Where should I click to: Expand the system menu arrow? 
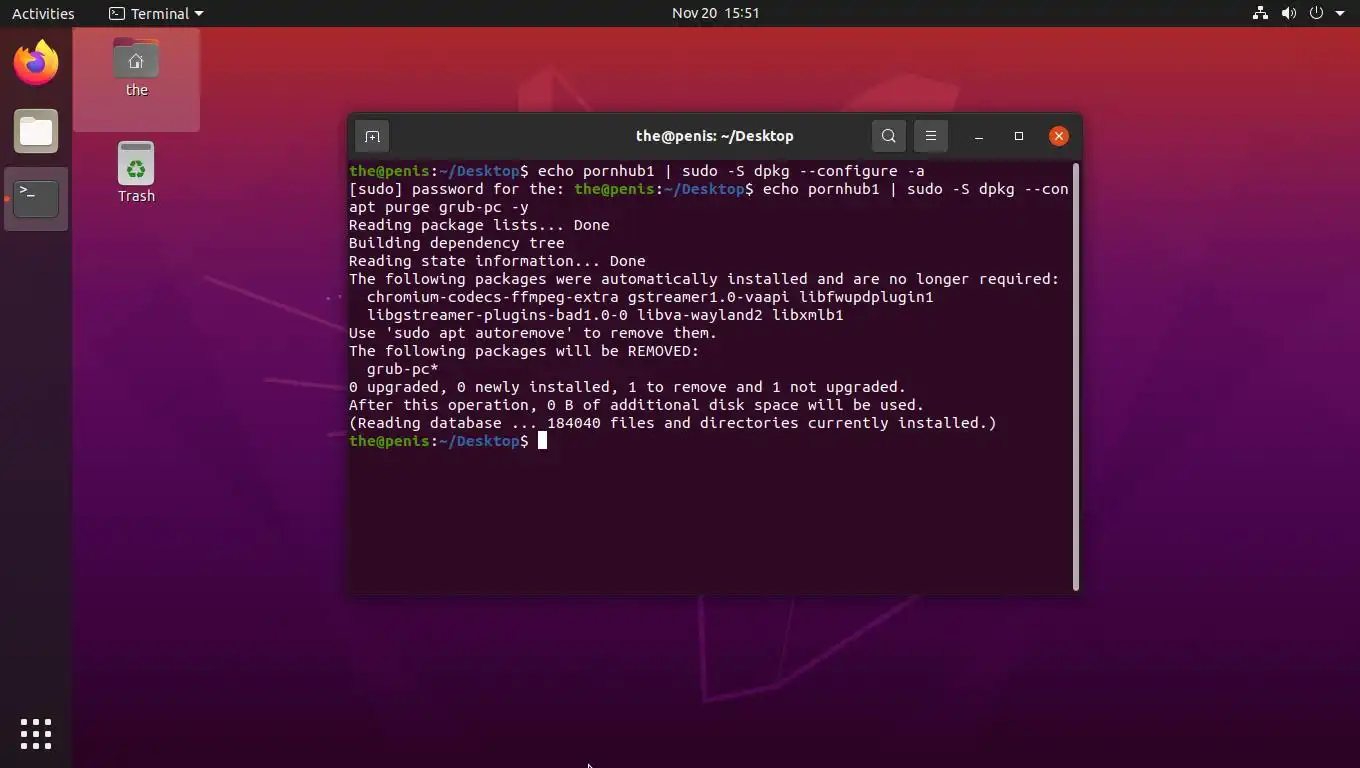coord(1340,13)
